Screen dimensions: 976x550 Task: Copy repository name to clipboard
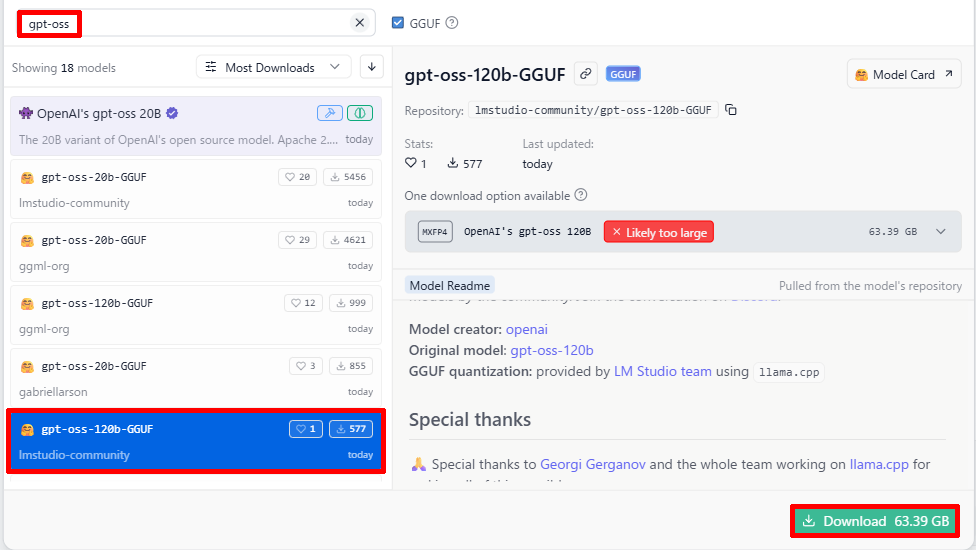pyautogui.click(x=731, y=110)
